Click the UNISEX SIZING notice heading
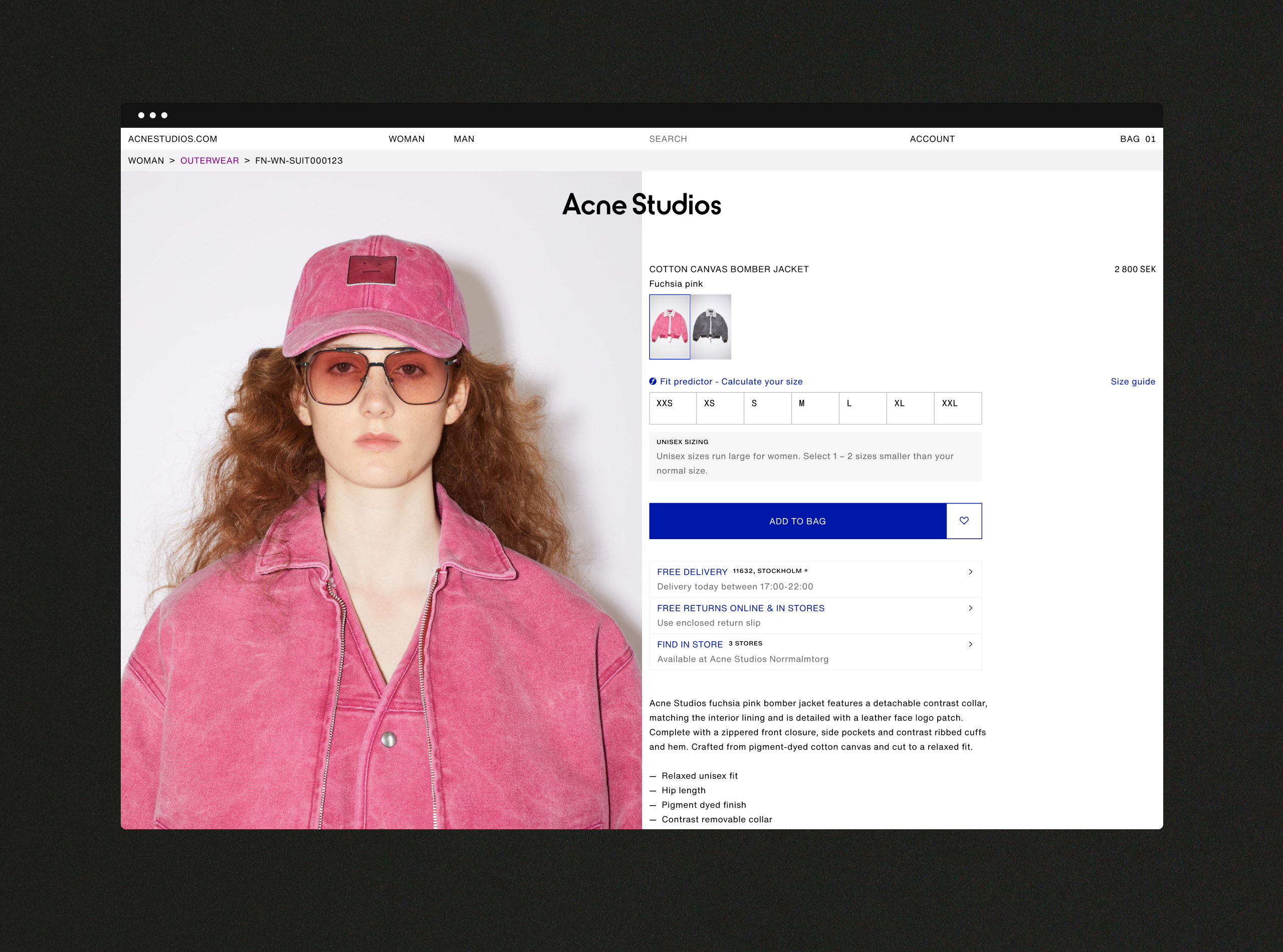1283x952 pixels. [683, 442]
